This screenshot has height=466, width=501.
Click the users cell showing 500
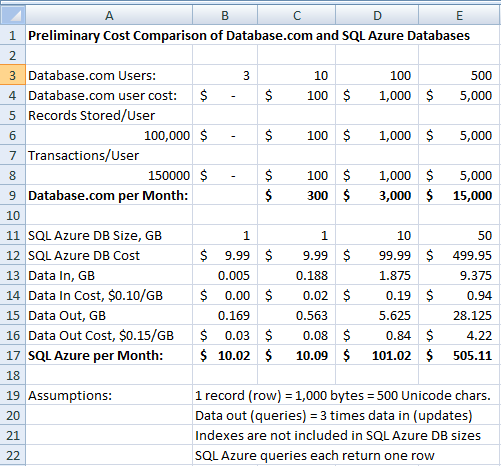tap(459, 75)
